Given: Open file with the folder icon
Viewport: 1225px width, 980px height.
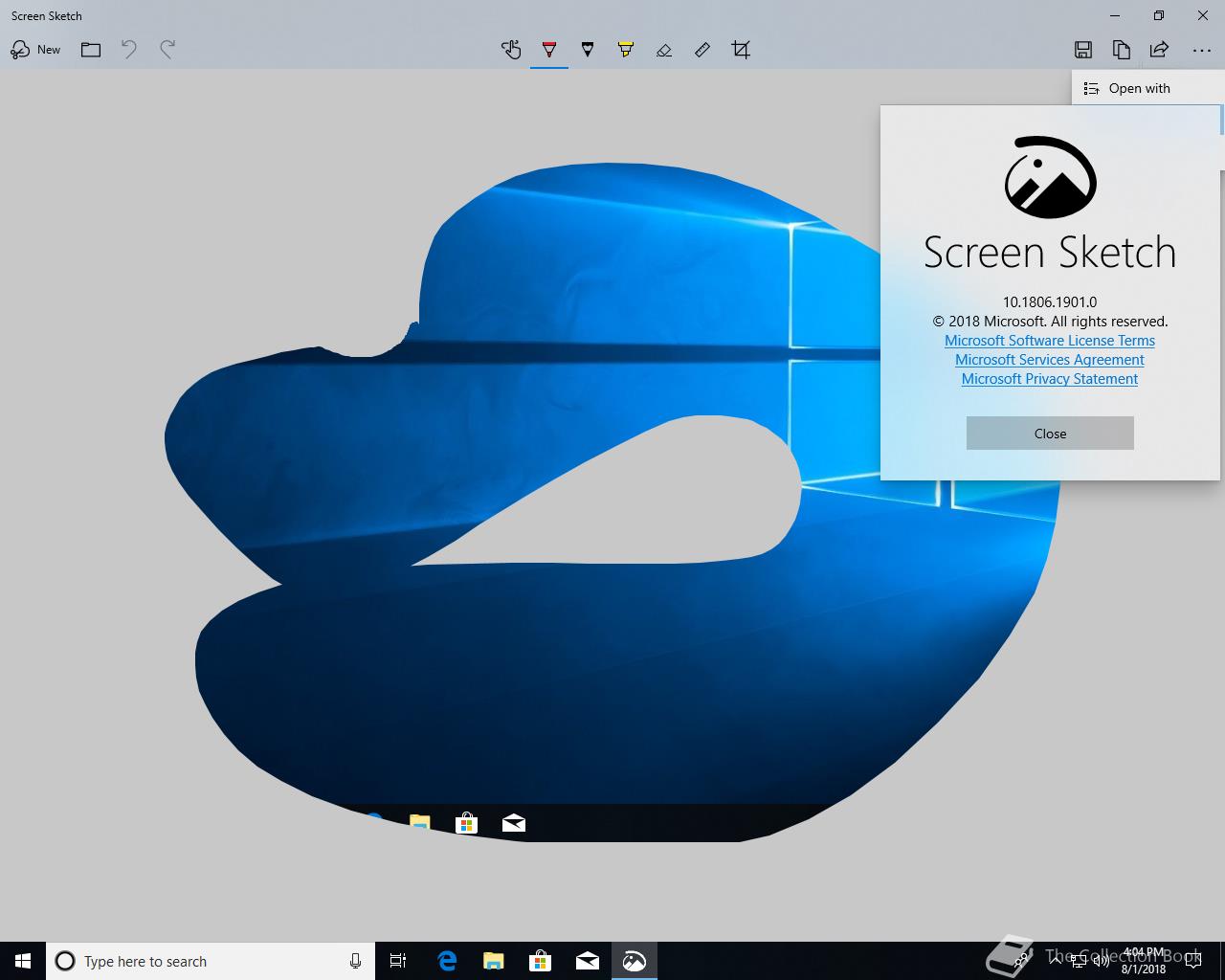Looking at the screenshot, I should tap(91, 50).
